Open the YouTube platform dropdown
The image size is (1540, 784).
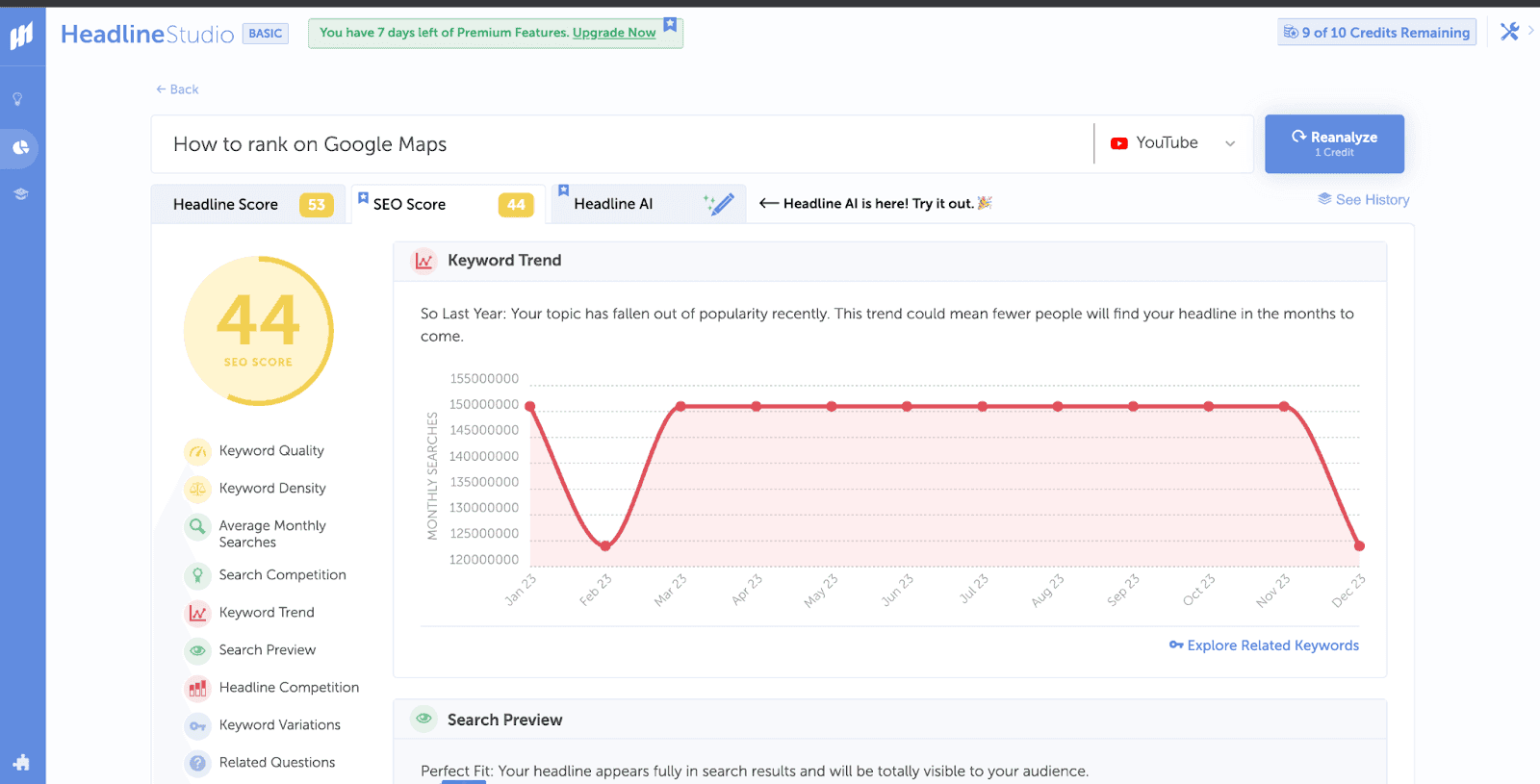click(x=1173, y=143)
